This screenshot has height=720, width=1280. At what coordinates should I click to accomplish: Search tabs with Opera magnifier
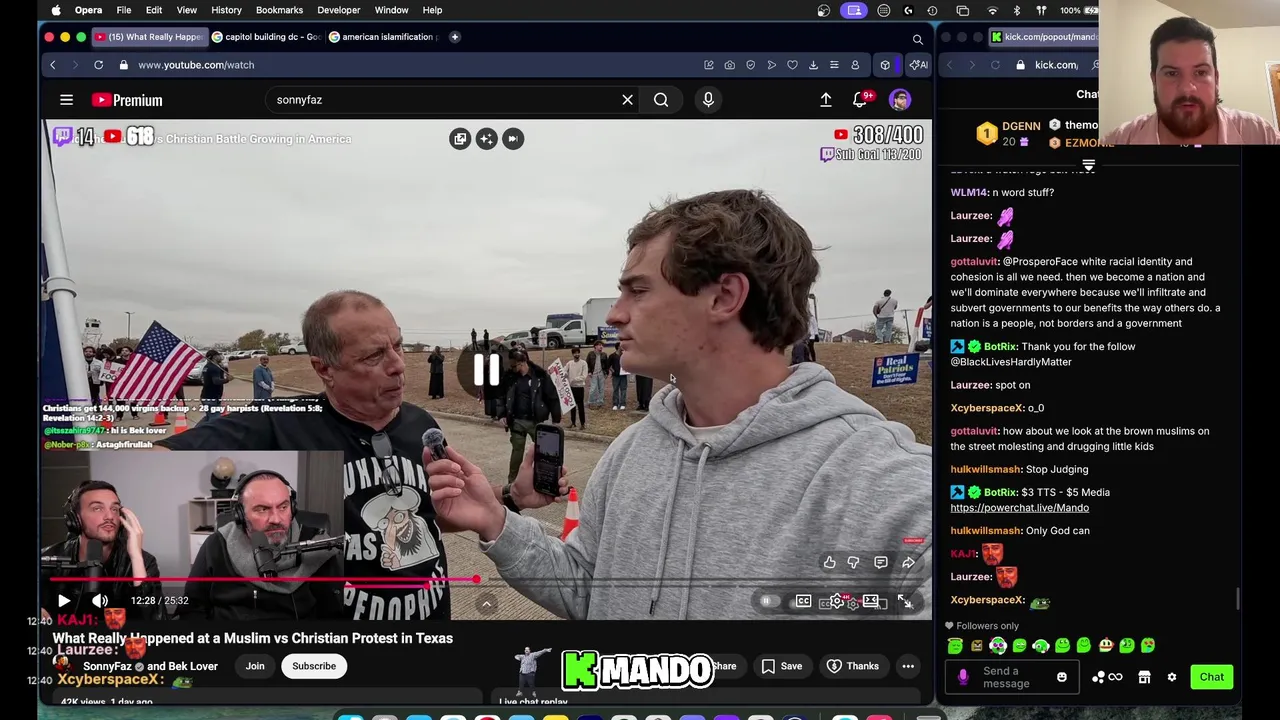pyautogui.click(x=917, y=40)
